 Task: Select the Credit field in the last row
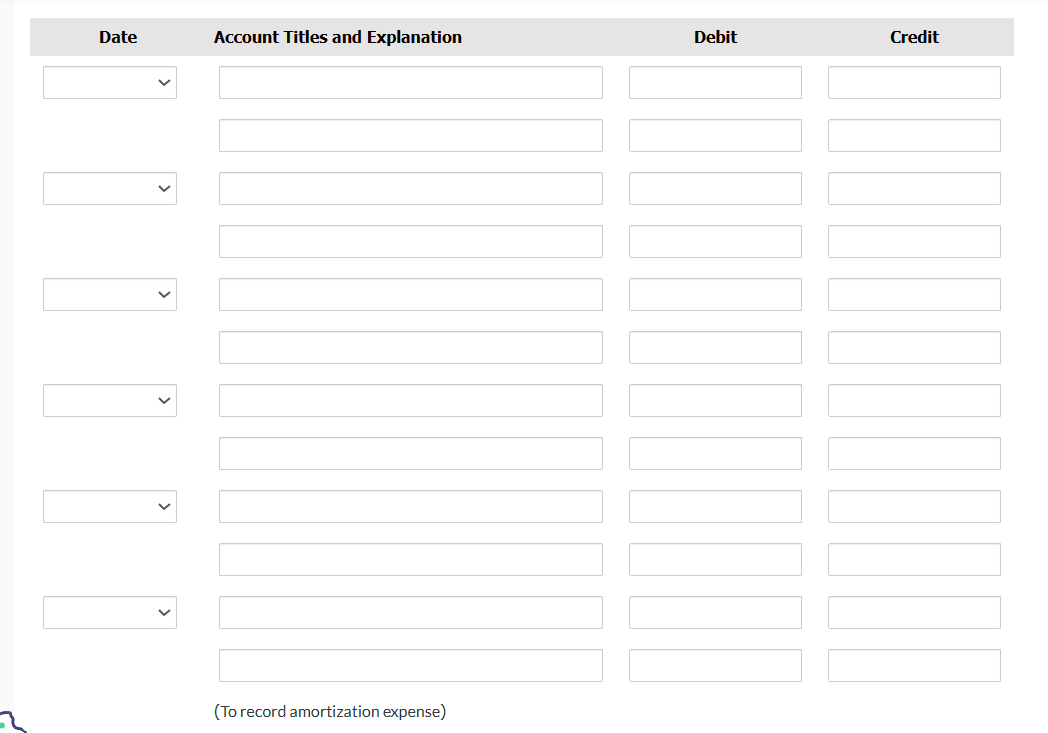914,666
